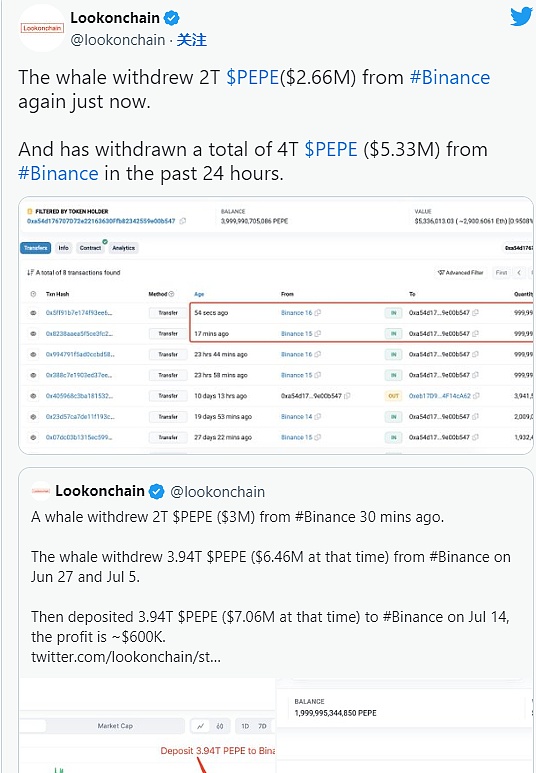Open the Info tab

pyautogui.click(x=64, y=248)
